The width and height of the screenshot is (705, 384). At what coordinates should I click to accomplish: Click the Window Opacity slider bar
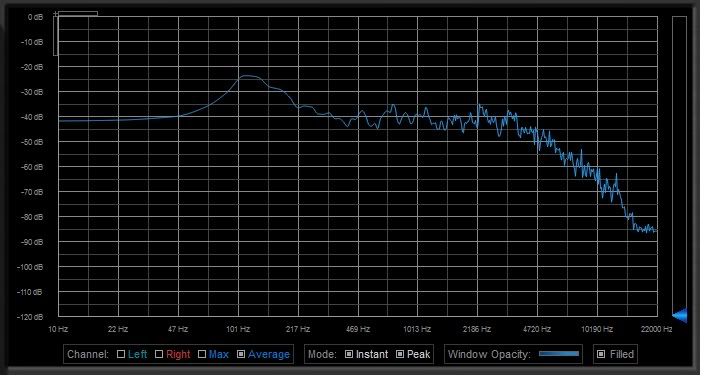click(x=559, y=354)
